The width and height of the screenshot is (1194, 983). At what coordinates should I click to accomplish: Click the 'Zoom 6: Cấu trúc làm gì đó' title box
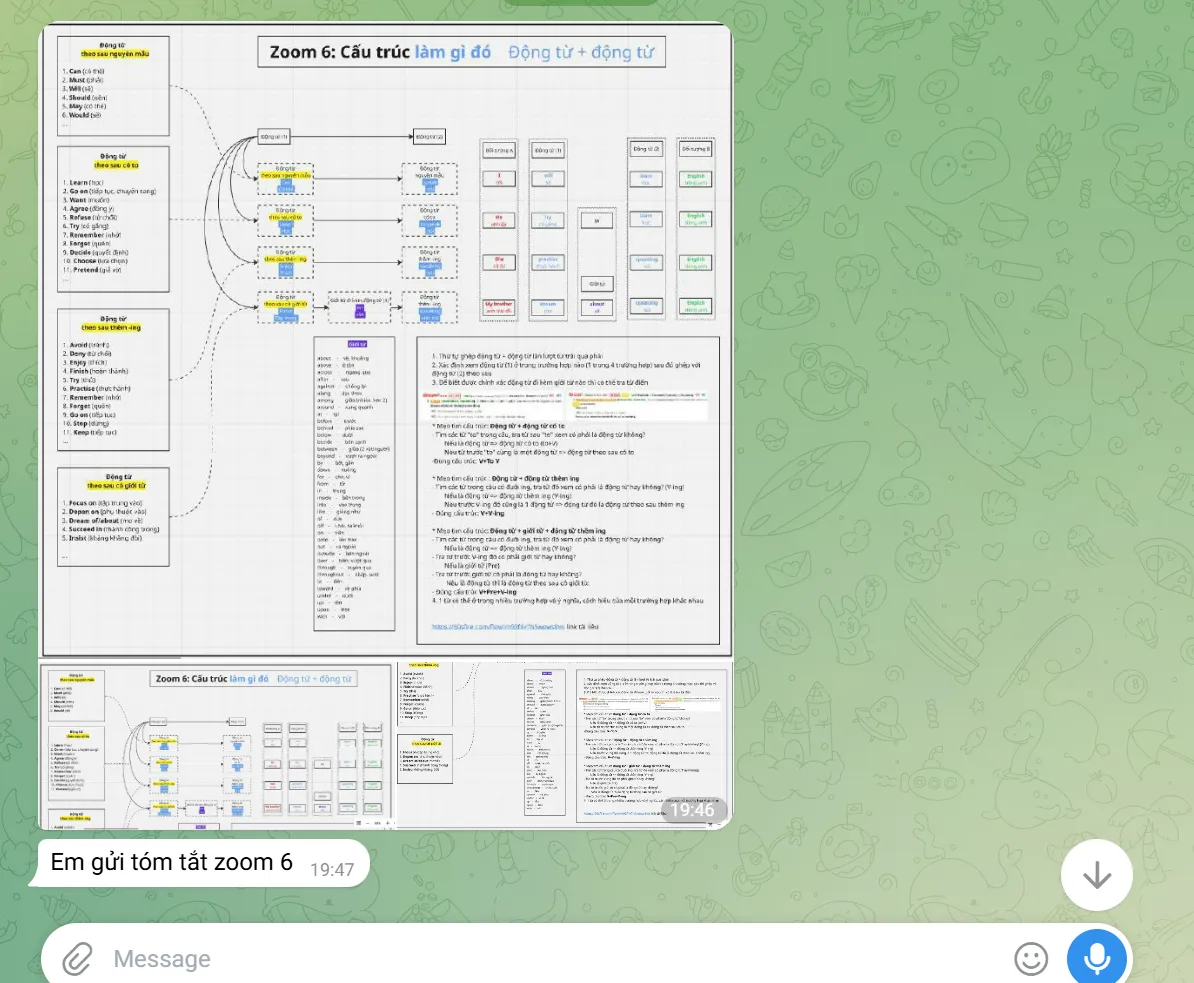[x=461, y=52]
